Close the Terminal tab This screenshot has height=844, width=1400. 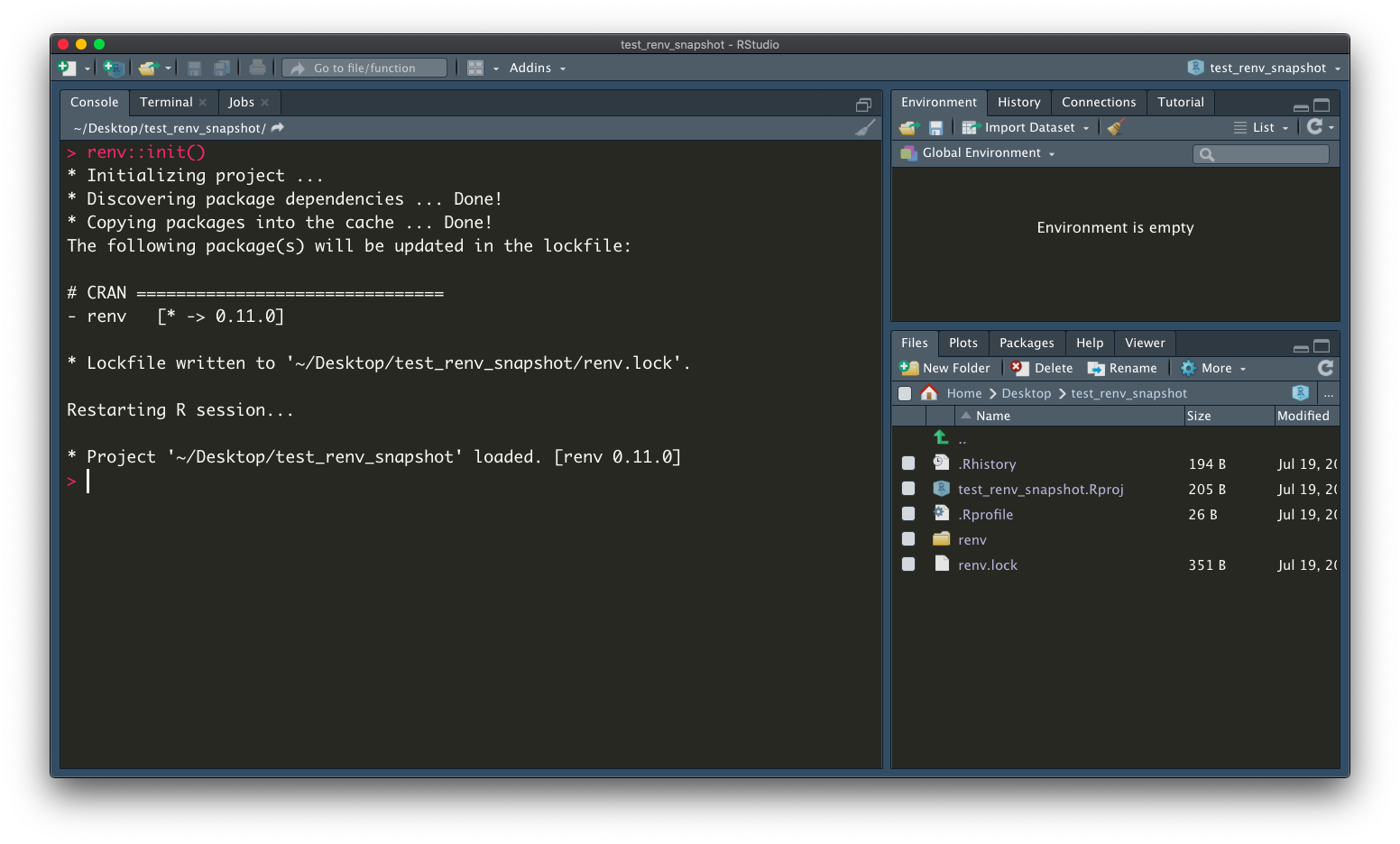point(203,103)
